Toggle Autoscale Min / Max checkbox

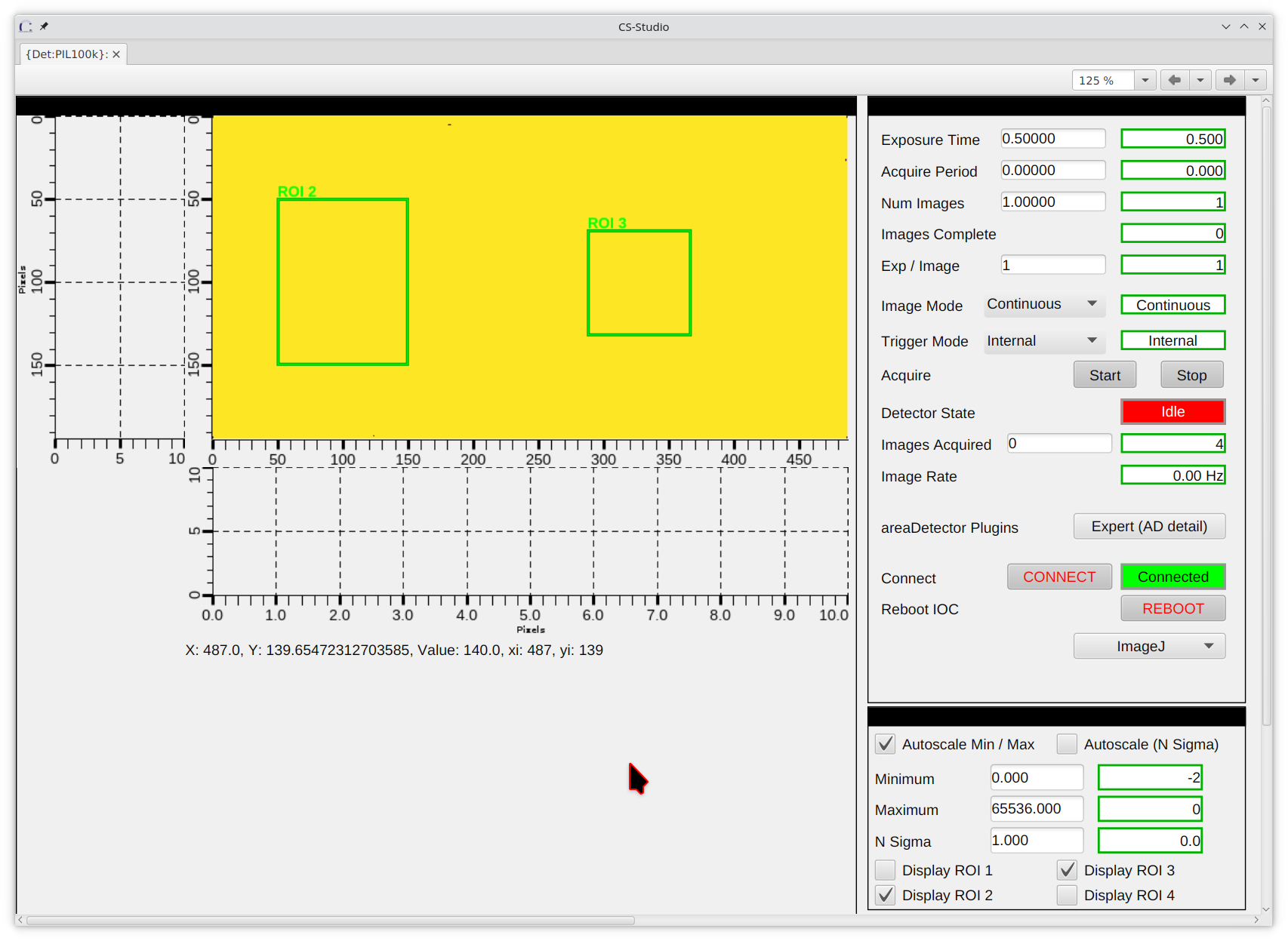coord(886,744)
